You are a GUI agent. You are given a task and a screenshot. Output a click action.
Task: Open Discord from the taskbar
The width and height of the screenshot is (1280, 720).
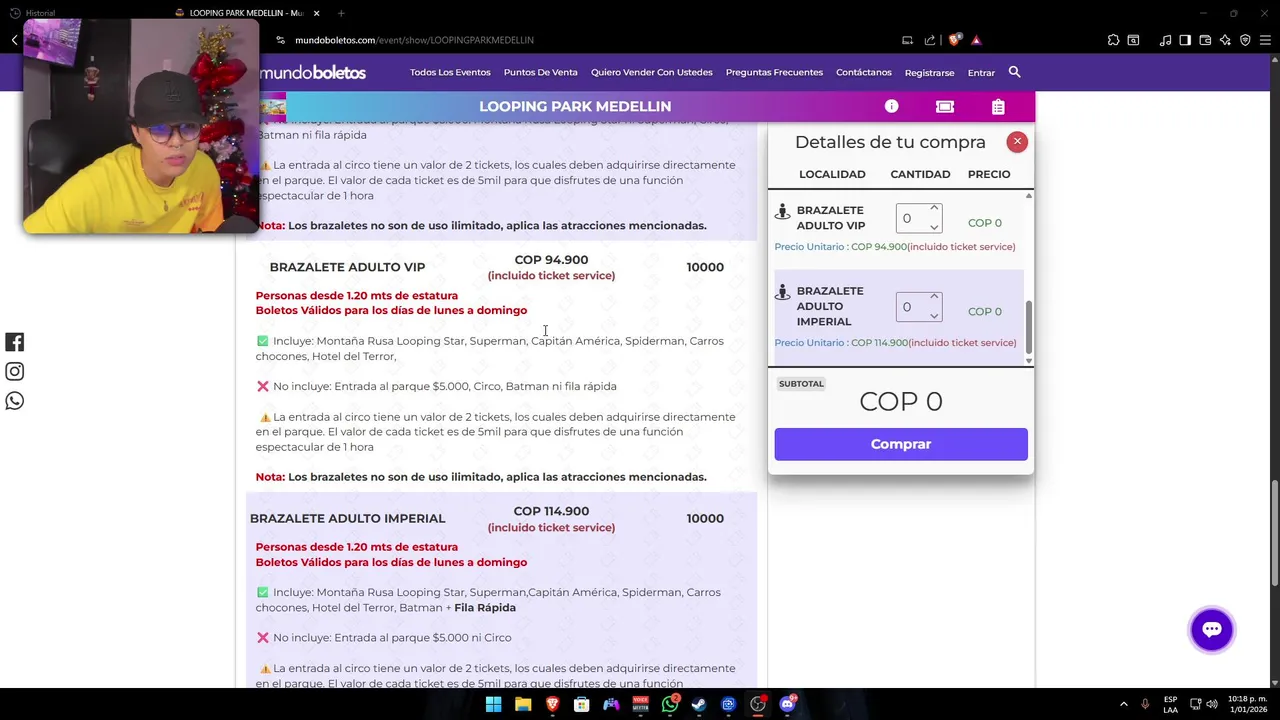click(787, 704)
